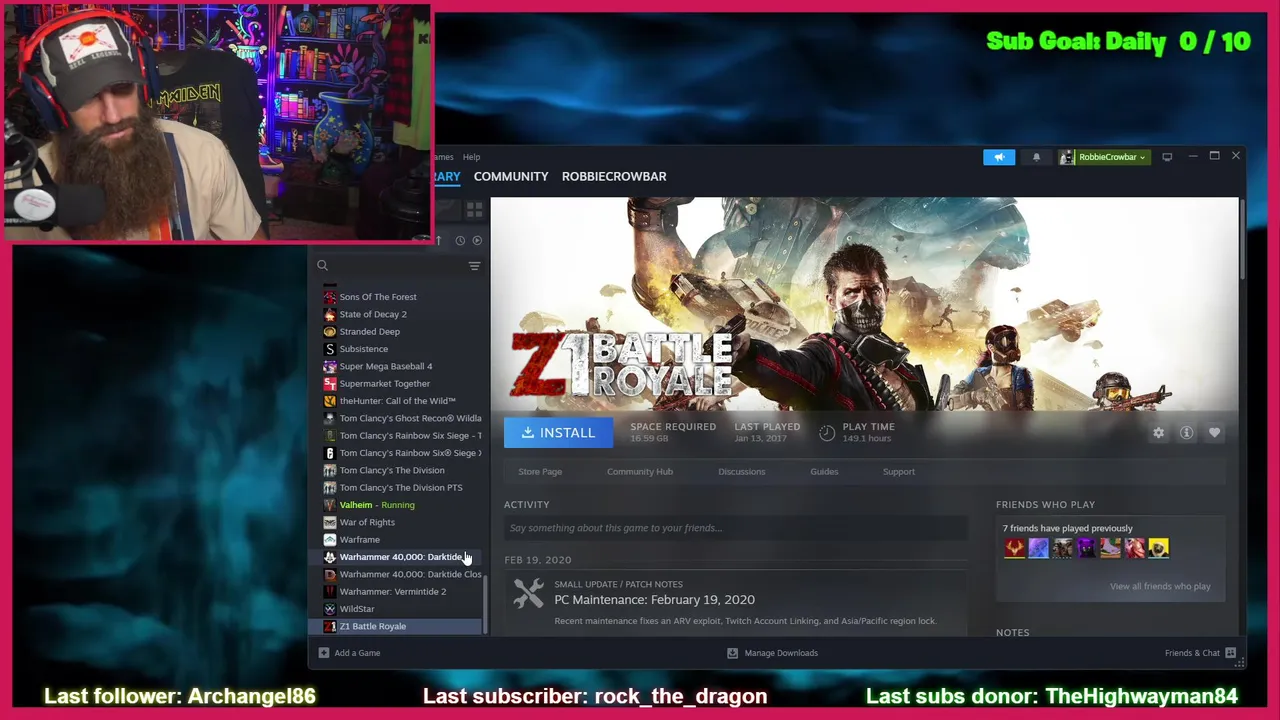Click the Rainbow Six Siege X icon

[330, 453]
